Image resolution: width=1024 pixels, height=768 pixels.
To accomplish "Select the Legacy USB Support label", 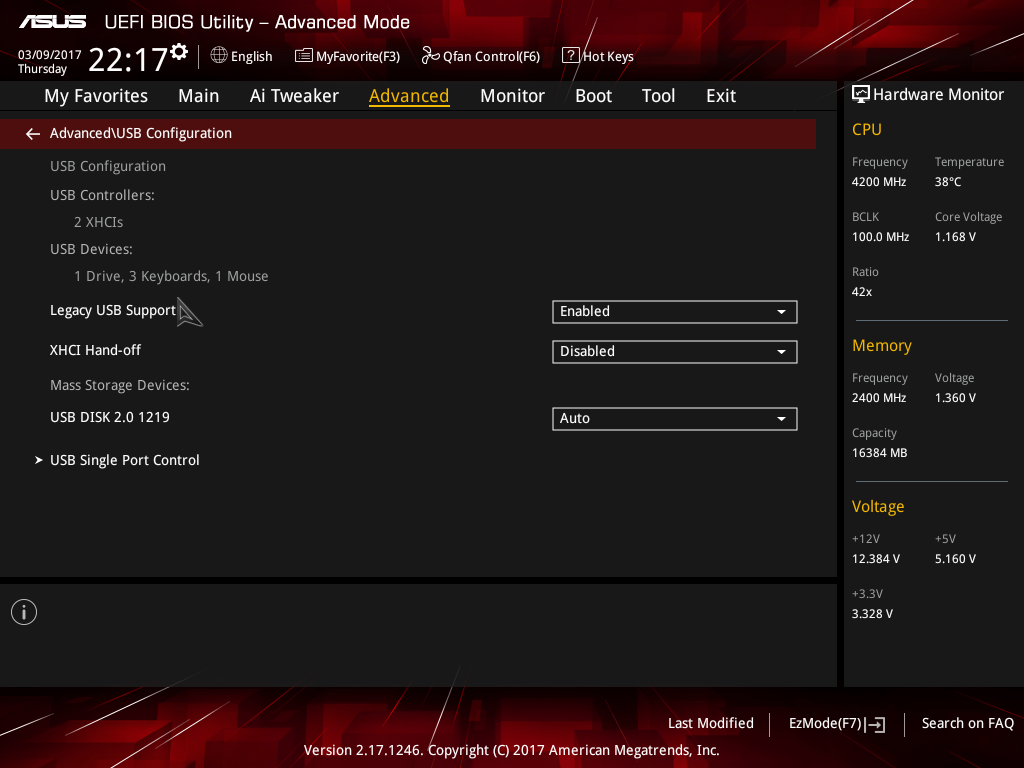I will coord(113,310).
